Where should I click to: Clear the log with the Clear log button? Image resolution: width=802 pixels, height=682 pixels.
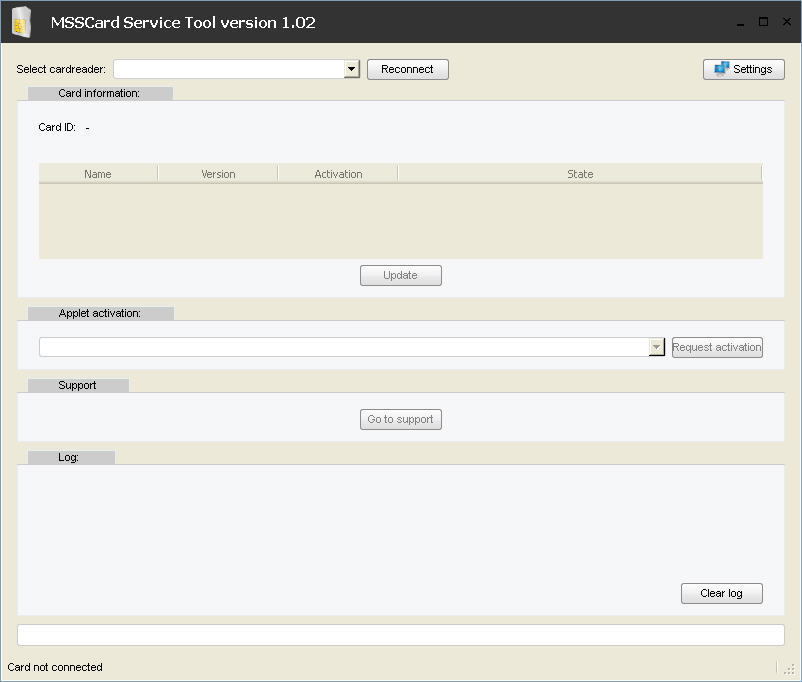[x=721, y=593]
